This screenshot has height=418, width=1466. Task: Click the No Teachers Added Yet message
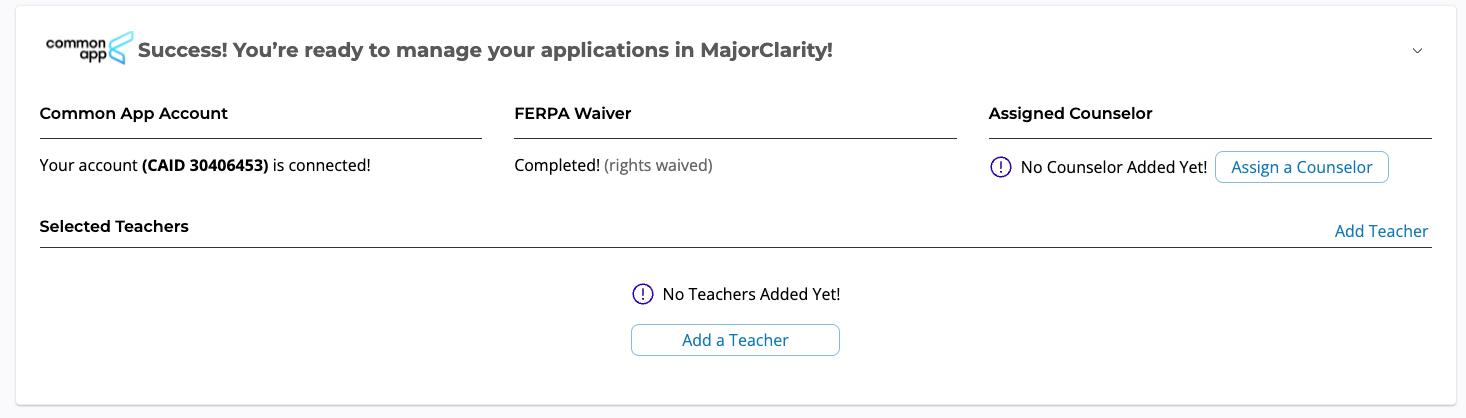click(x=751, y=294)
